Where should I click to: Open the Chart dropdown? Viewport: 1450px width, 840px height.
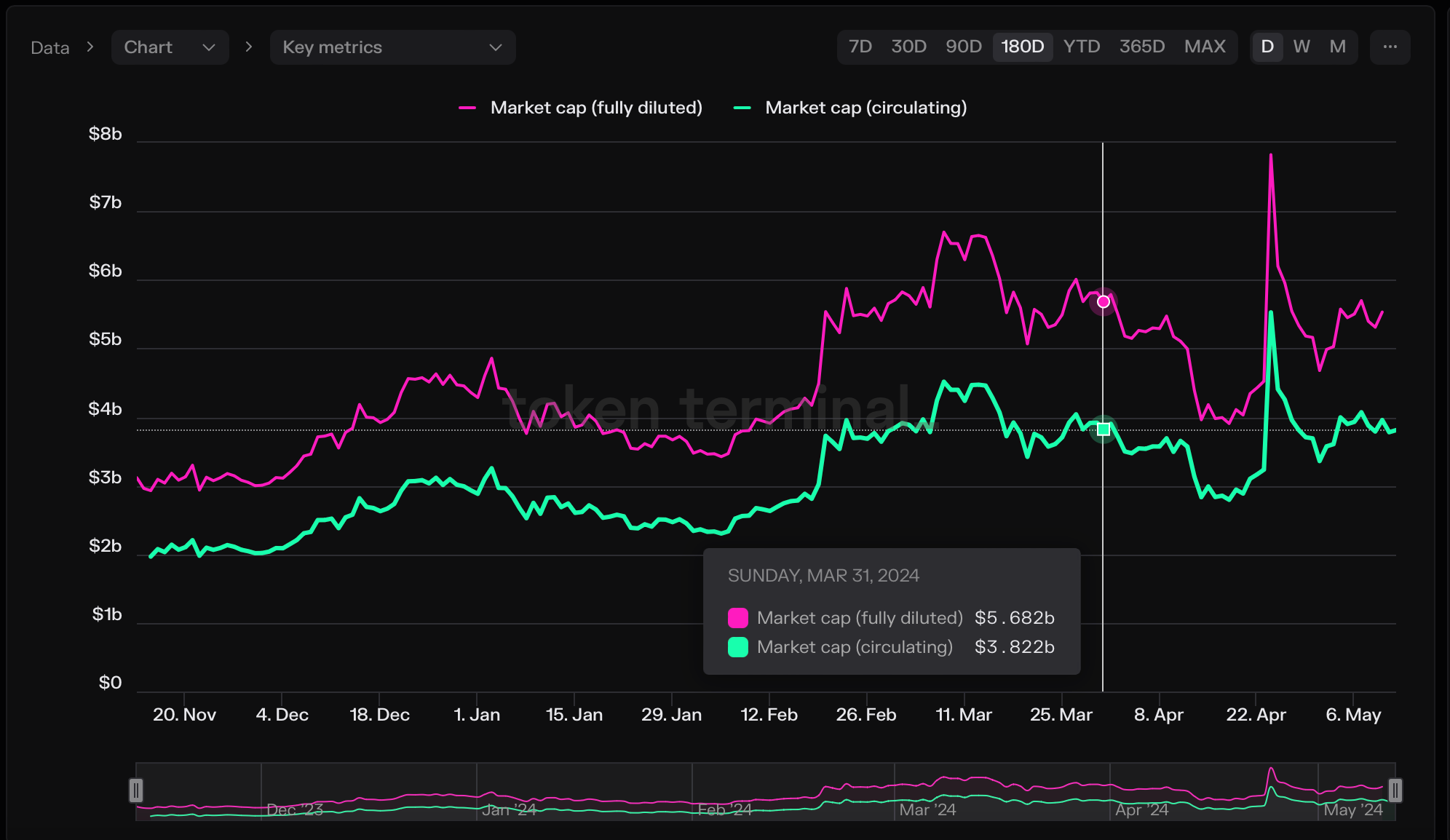tap(170, 47)
